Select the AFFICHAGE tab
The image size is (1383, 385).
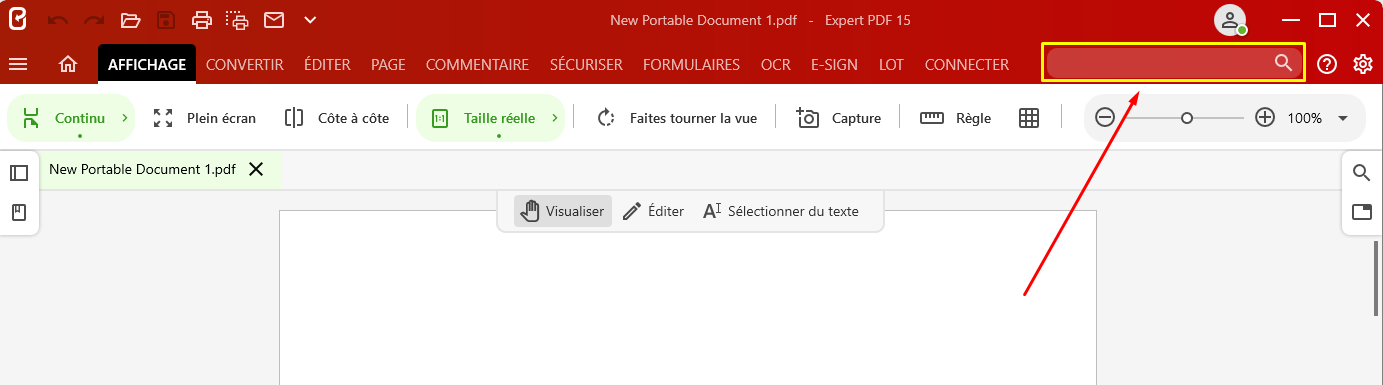coord(147,64)
